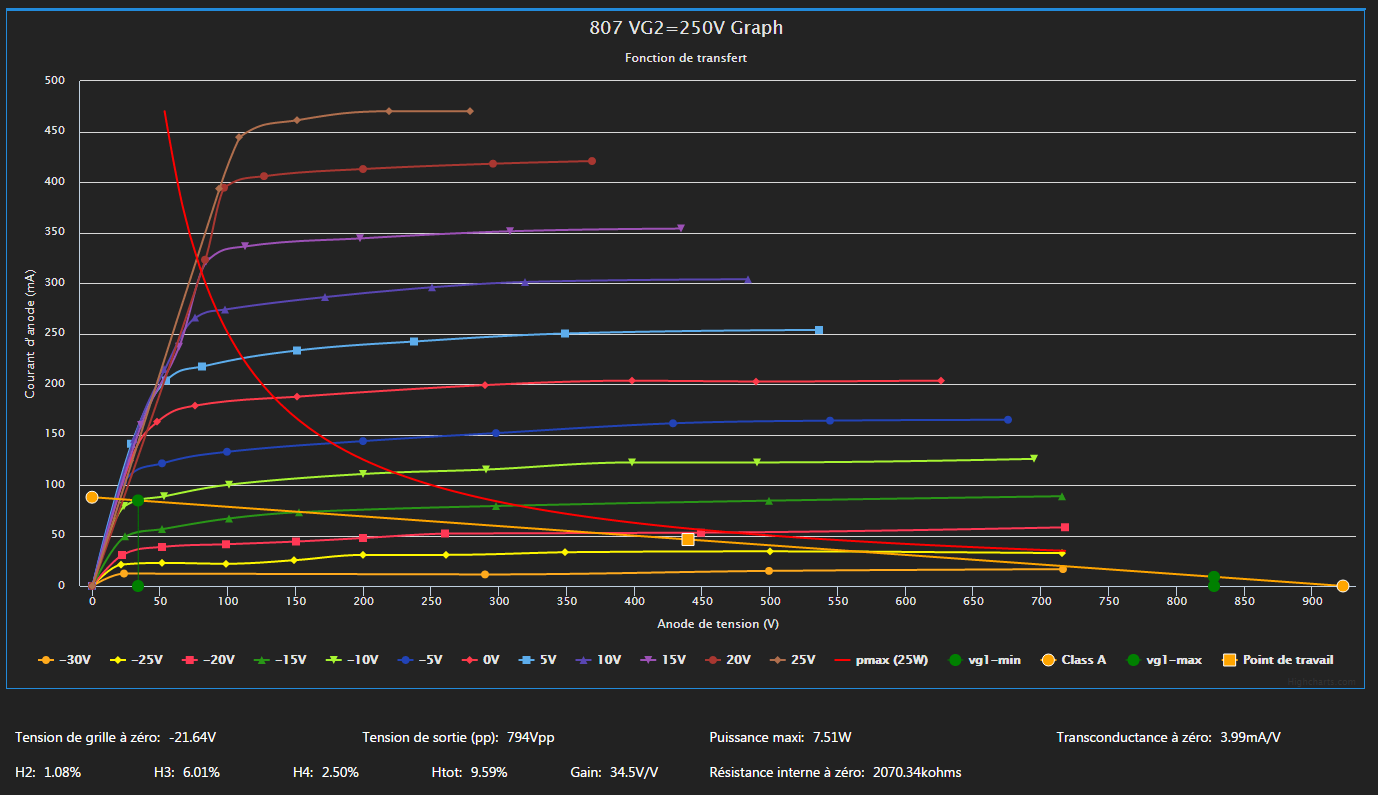1378x795 pixels.
Task: Hide the 0V curve via legend
Action: tap(479, 660)
